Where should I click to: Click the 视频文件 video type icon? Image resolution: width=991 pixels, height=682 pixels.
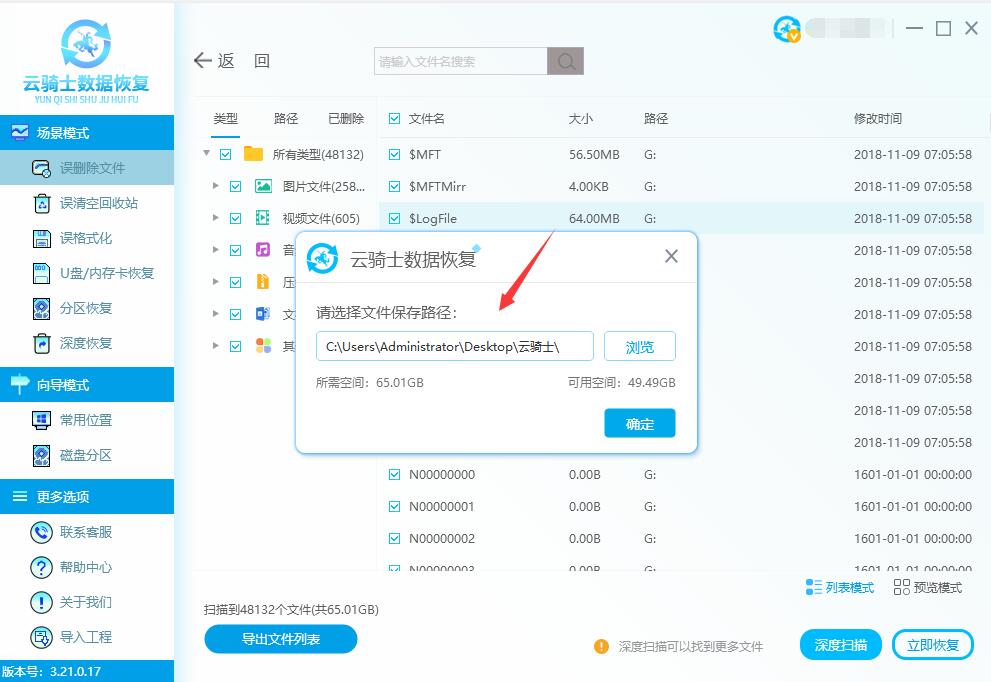coord(263,217)
